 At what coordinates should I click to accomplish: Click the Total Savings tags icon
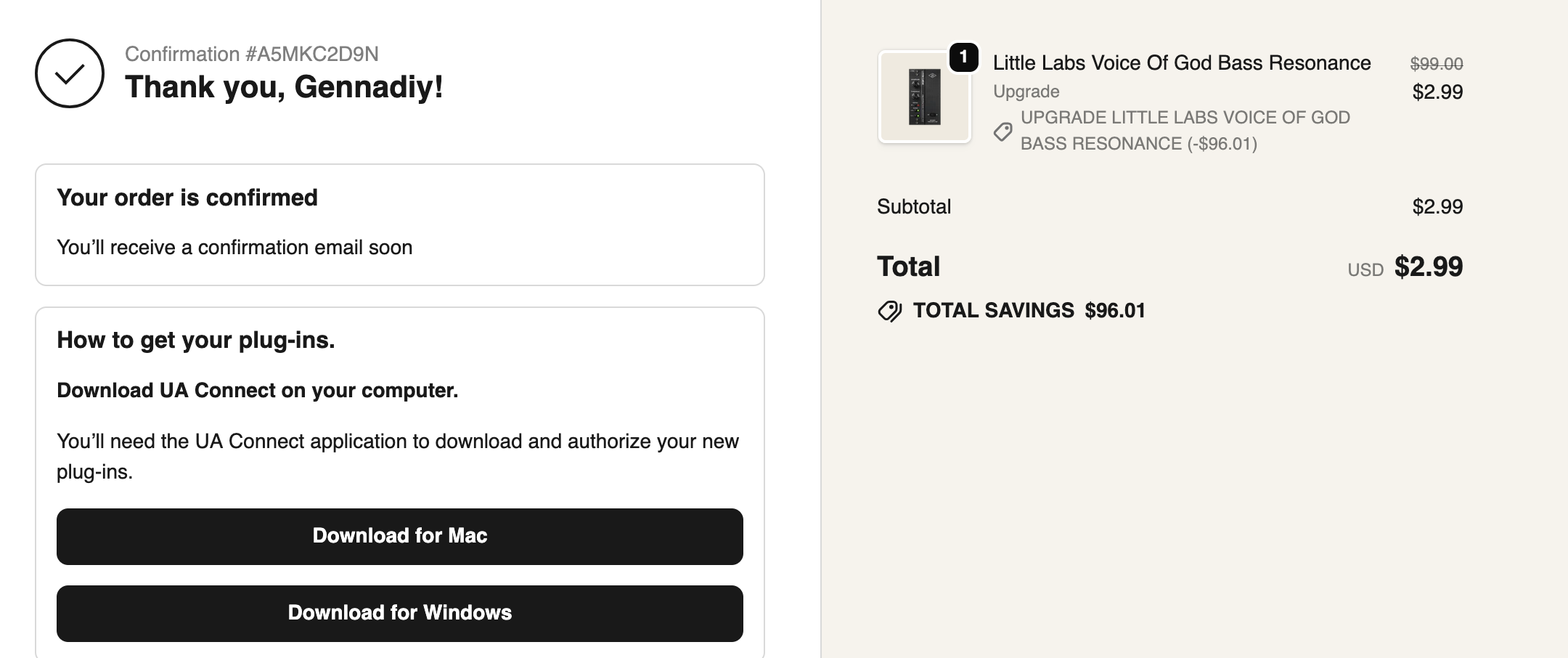(889, 311)
